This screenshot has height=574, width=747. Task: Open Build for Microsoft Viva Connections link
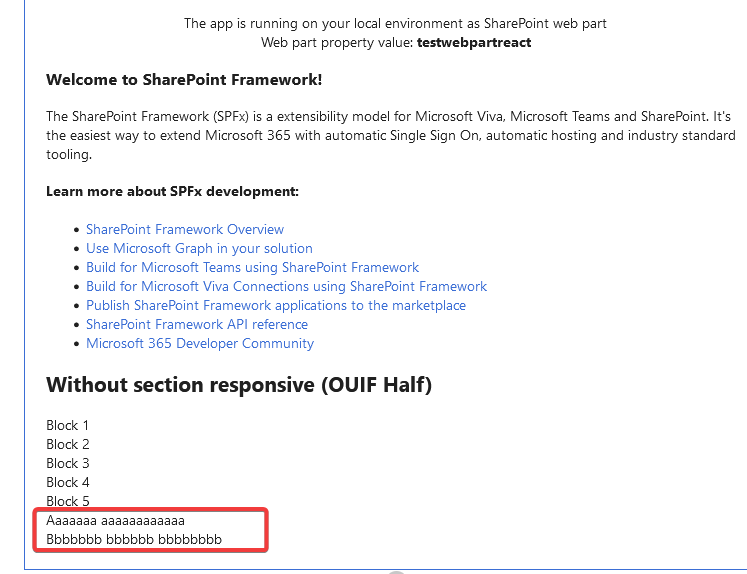point(286,286)
